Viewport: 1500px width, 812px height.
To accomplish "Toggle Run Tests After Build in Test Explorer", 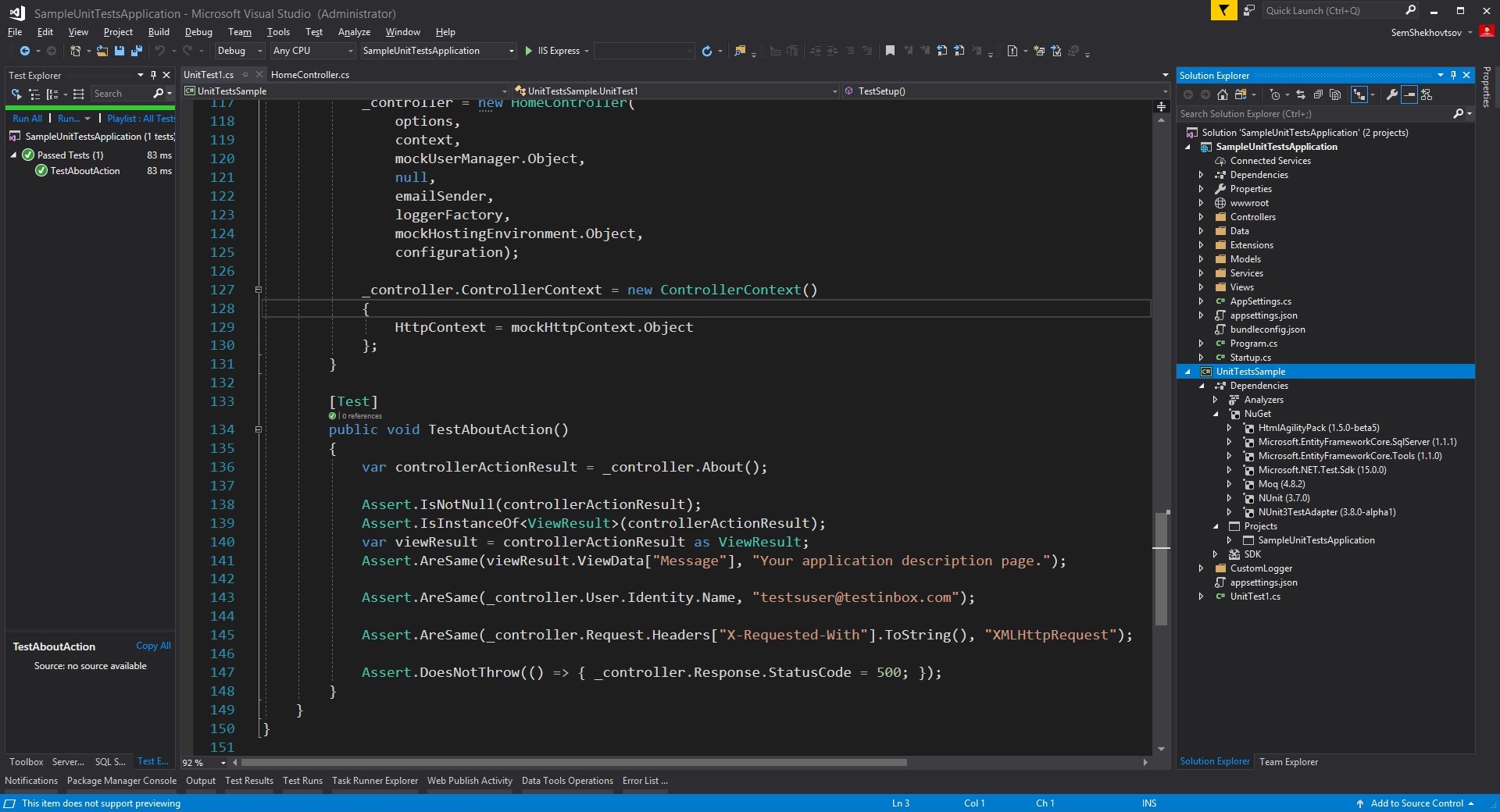I will pos(16,94).
